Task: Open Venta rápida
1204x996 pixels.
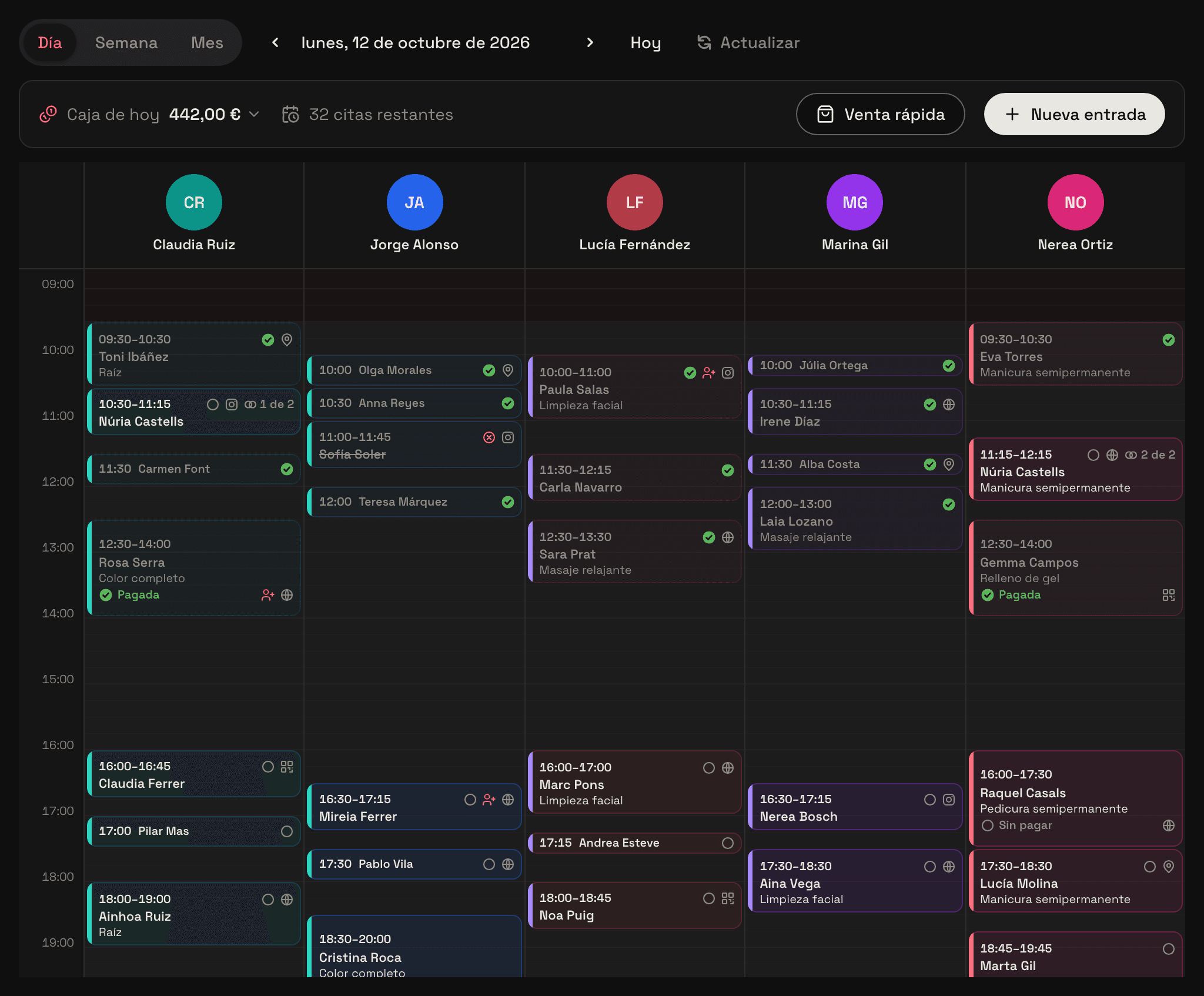Action: 880,114
